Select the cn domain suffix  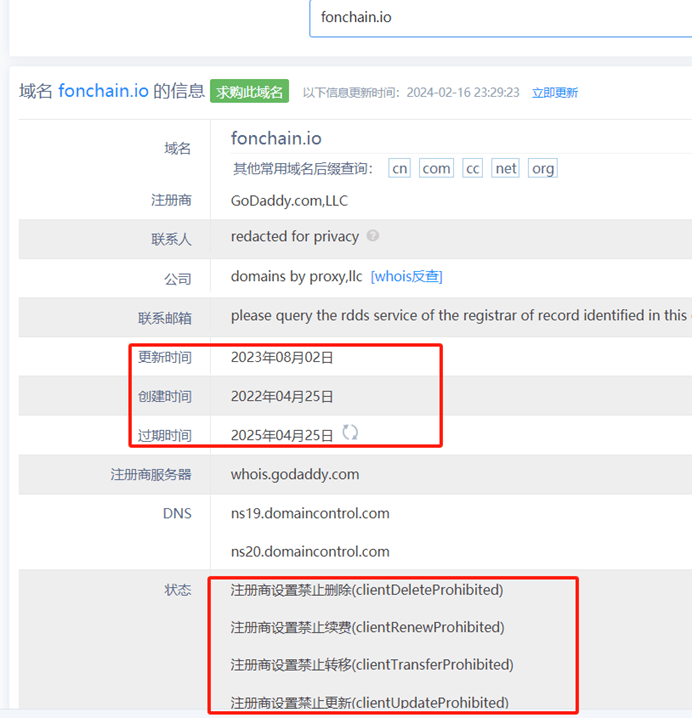coord(399,168)
